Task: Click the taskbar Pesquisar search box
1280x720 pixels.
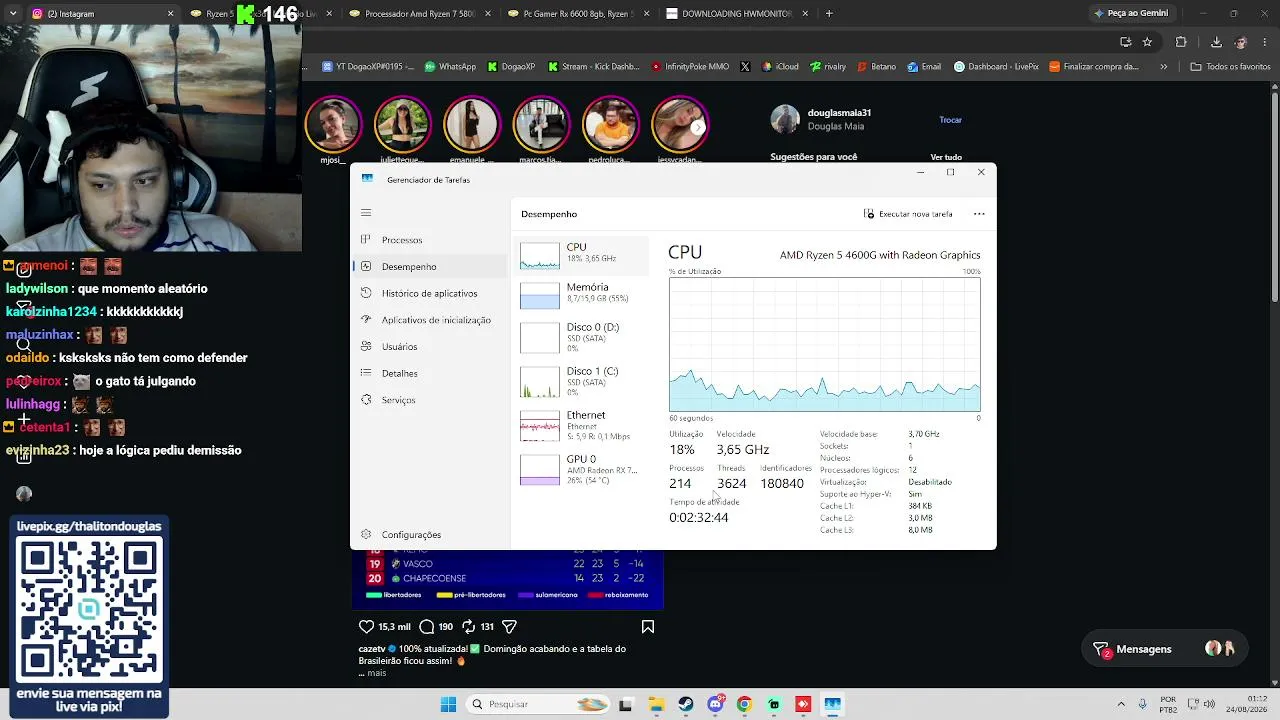Action: 538,704
